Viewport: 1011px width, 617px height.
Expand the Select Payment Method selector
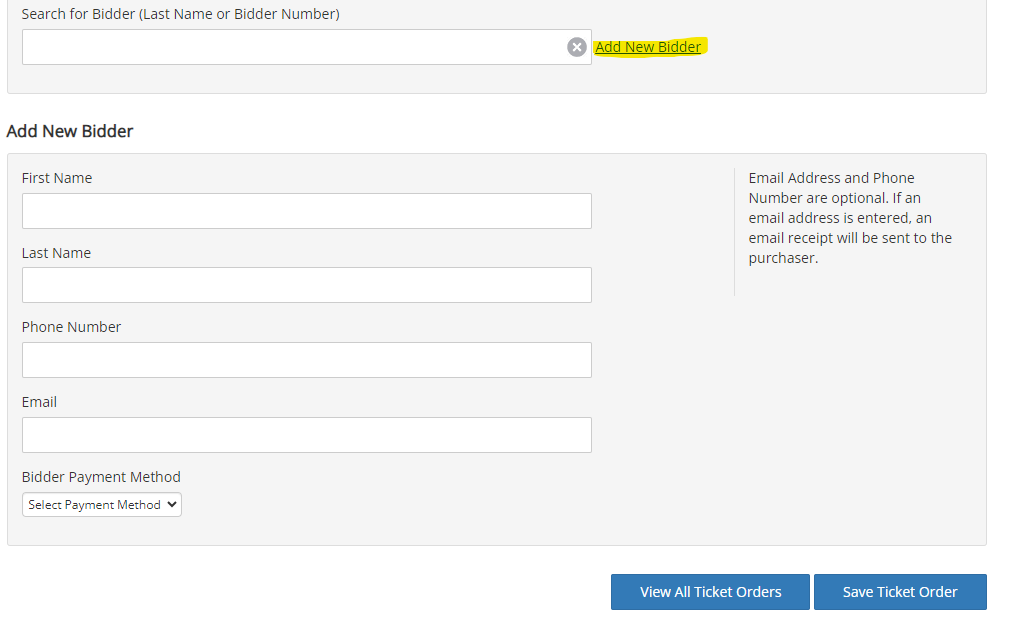coord(101,505)
